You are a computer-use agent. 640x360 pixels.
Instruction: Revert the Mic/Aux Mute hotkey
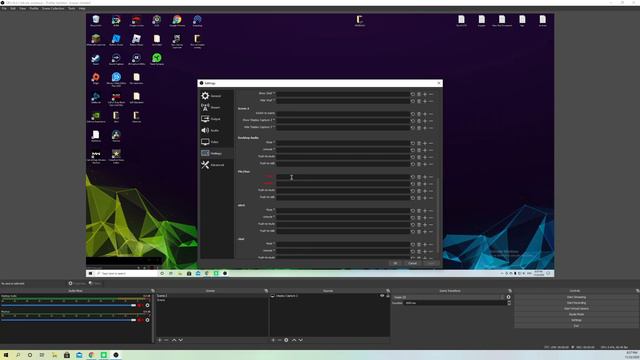tap(413, 177)
